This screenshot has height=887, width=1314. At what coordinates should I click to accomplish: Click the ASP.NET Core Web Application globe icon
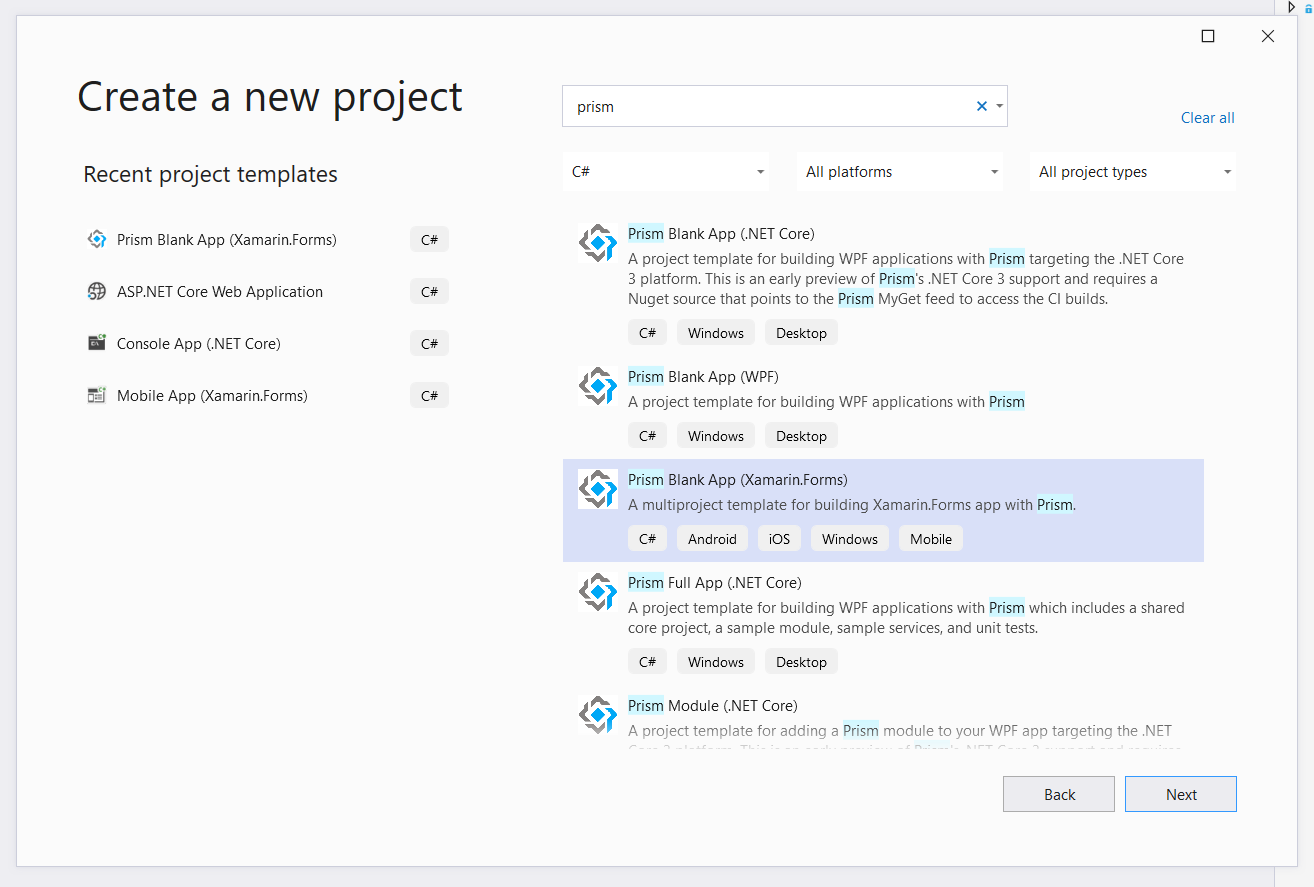coord(97,291)
